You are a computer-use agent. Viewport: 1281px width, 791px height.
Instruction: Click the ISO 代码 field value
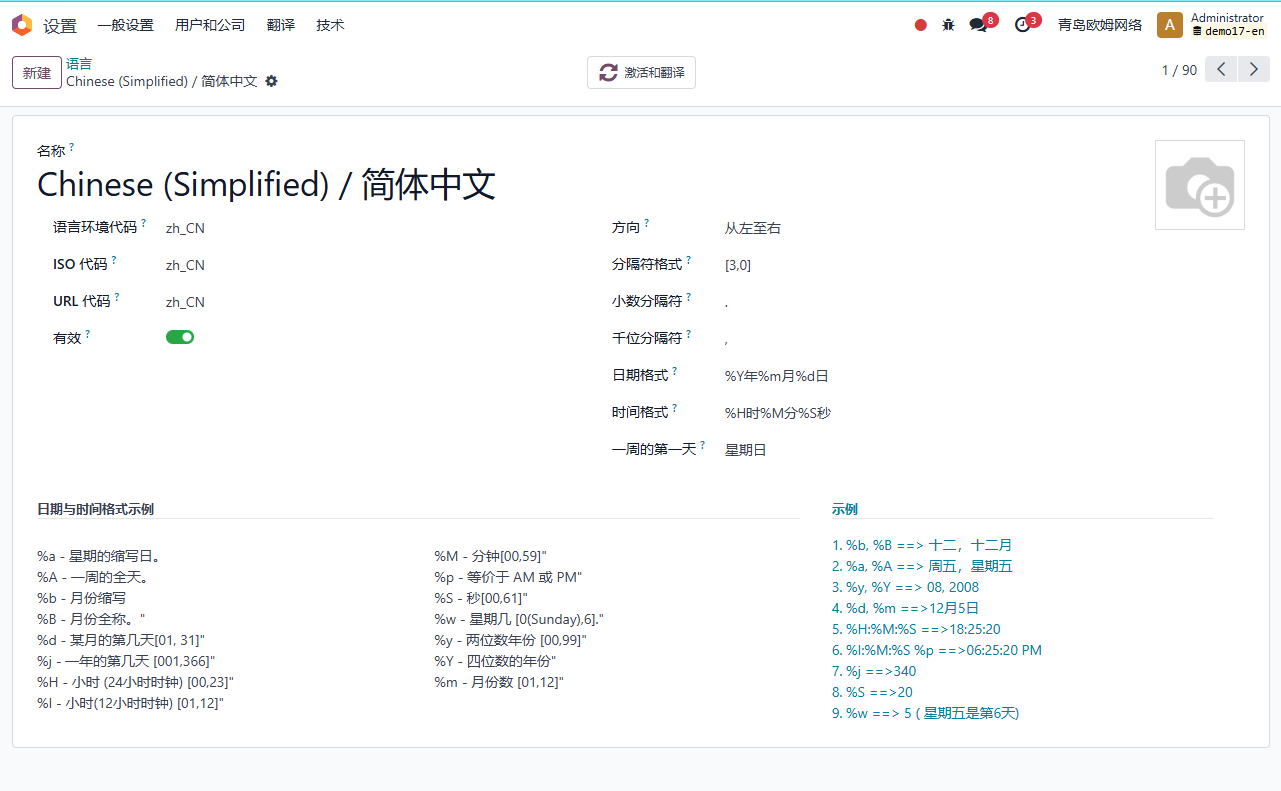(185, 265)
